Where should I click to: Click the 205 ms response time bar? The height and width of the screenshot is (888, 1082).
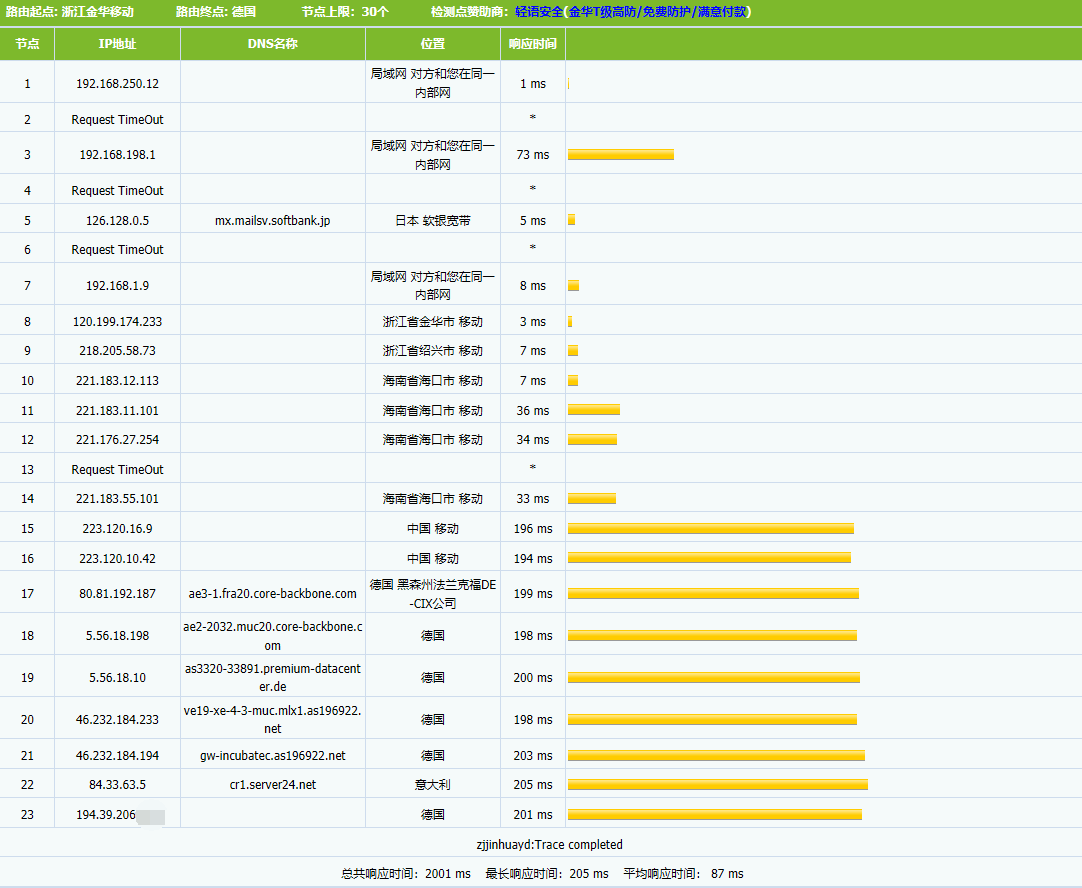pos(717,785)
